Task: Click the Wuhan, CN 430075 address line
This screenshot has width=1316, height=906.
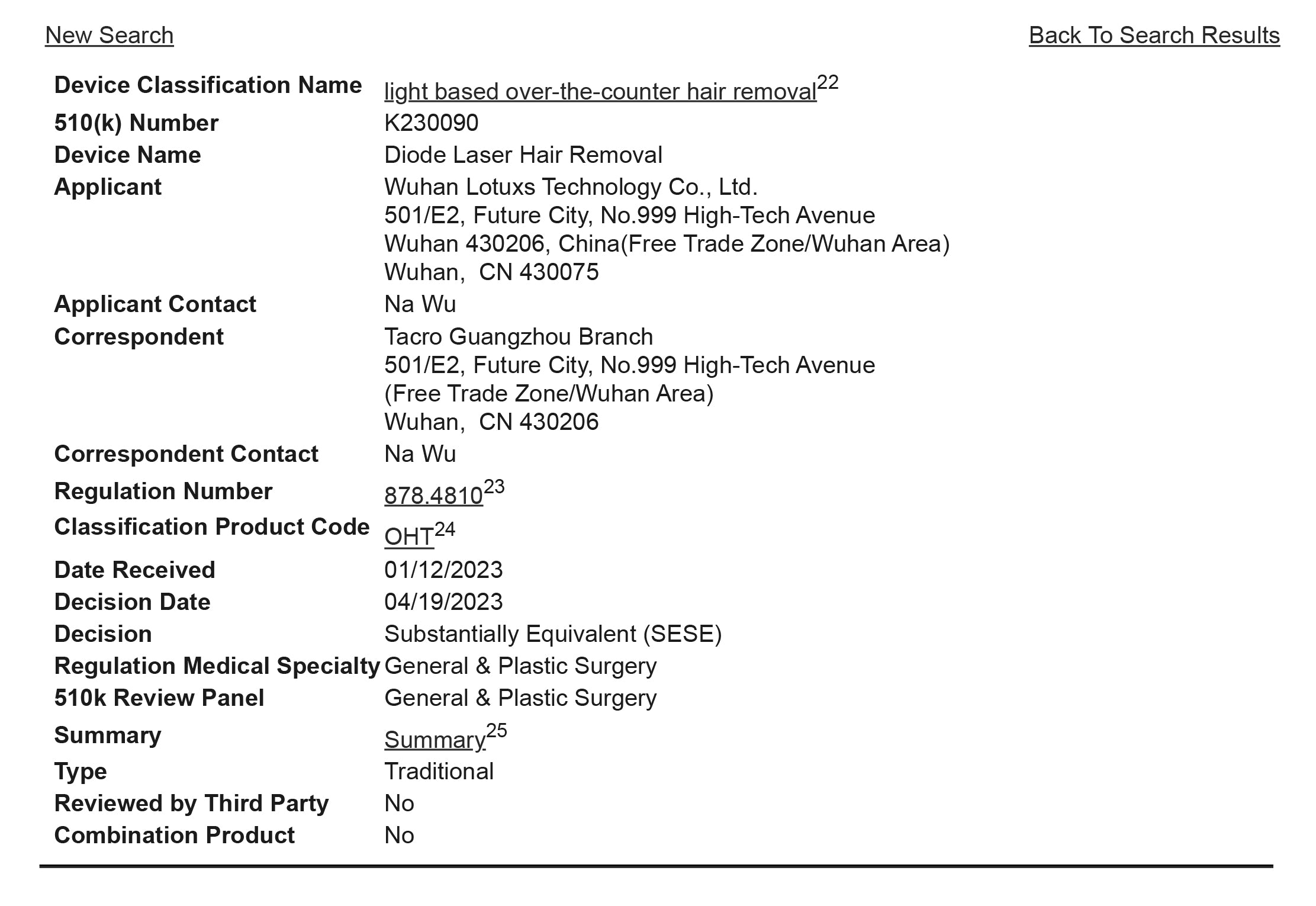Action: (x=491, y=272)
